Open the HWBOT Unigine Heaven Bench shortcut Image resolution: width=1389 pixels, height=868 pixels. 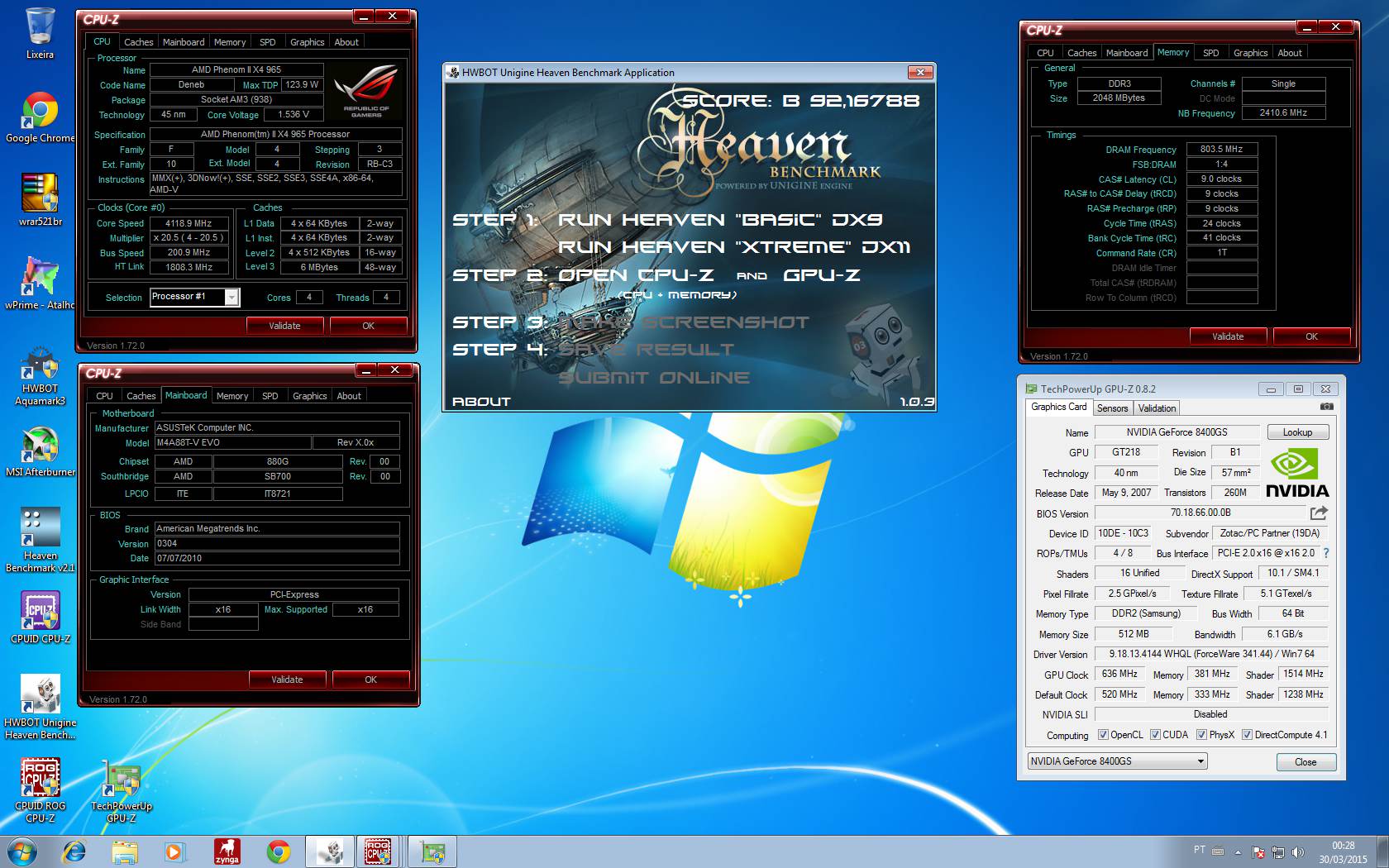pos(40,707)
